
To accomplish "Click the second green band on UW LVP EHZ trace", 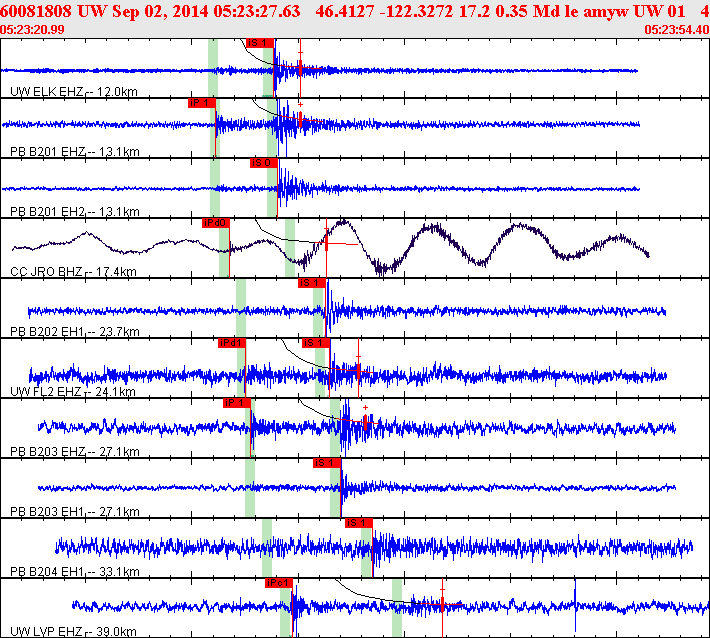I will (x=397, y=608).
